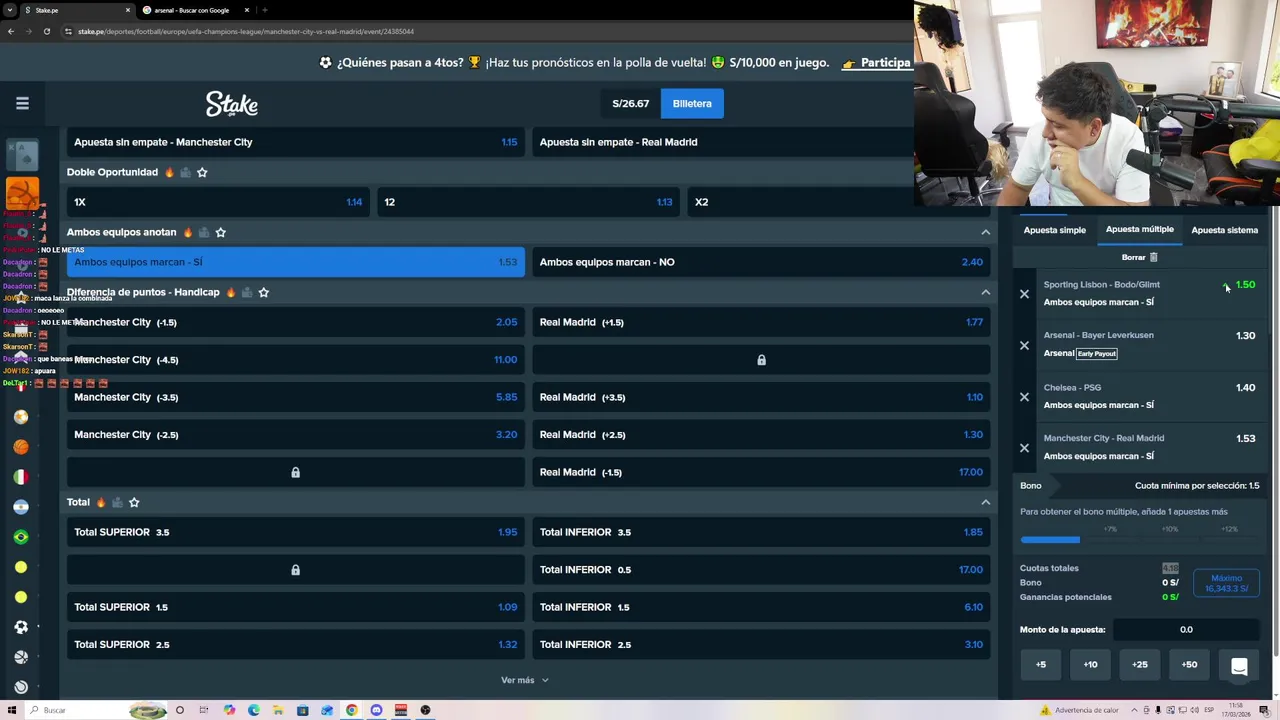Open the Billetera wallet

coord(692,103)
